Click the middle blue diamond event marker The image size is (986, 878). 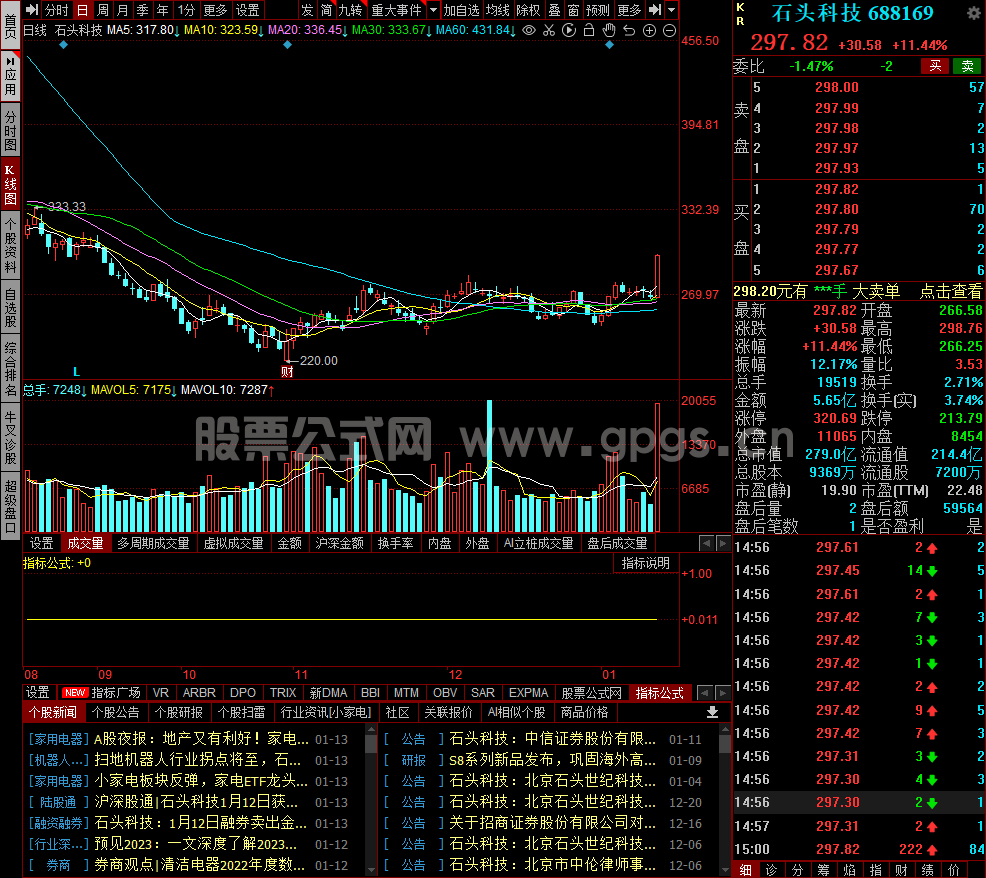[x=287, y=45]
